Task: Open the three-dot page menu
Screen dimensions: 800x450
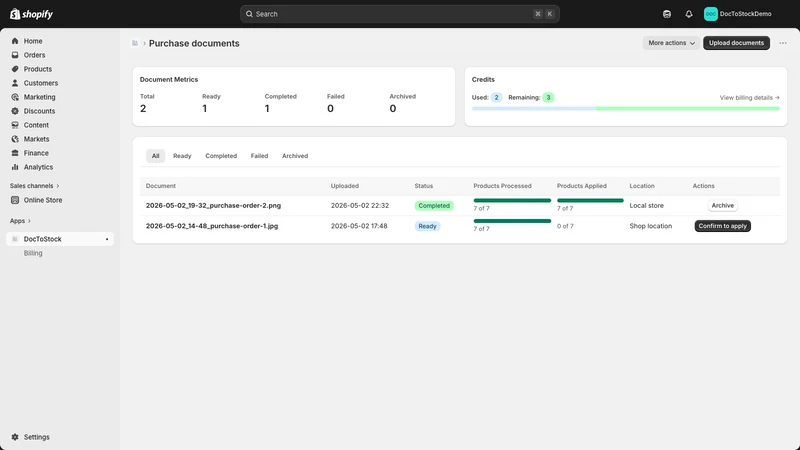Action: click(x=783, y=43)
